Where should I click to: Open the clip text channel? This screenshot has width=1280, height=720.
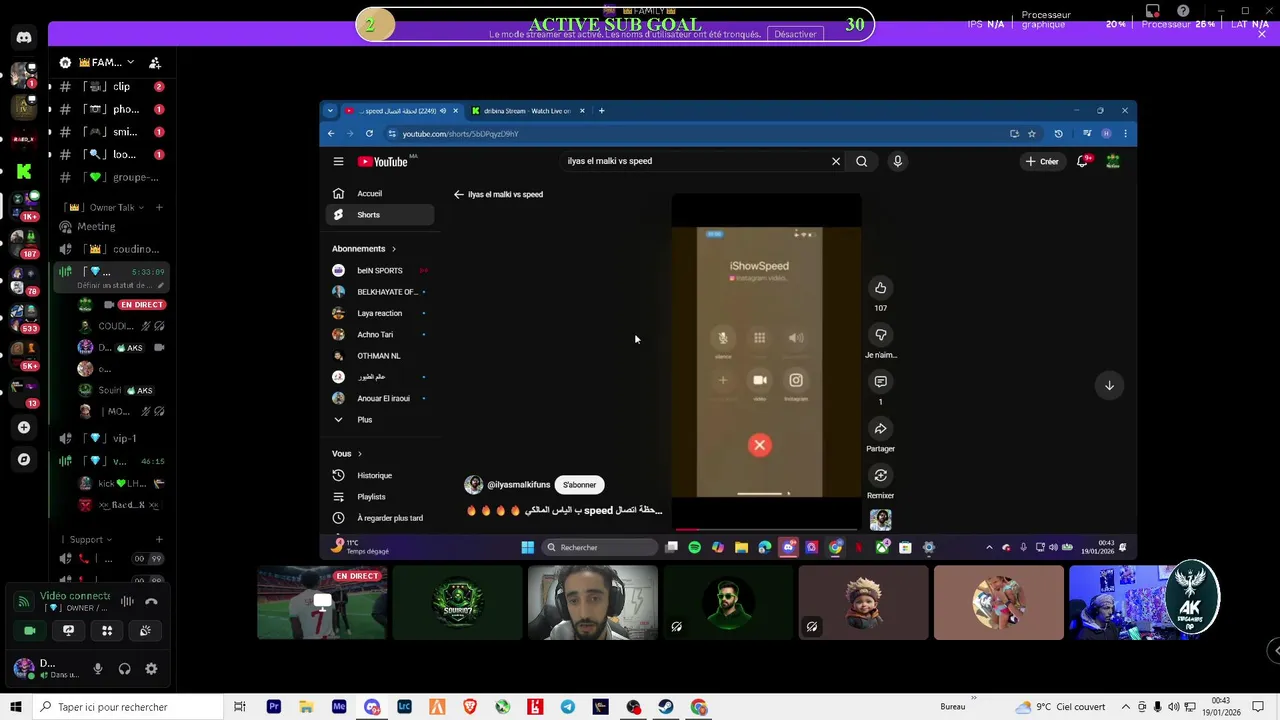110,87
